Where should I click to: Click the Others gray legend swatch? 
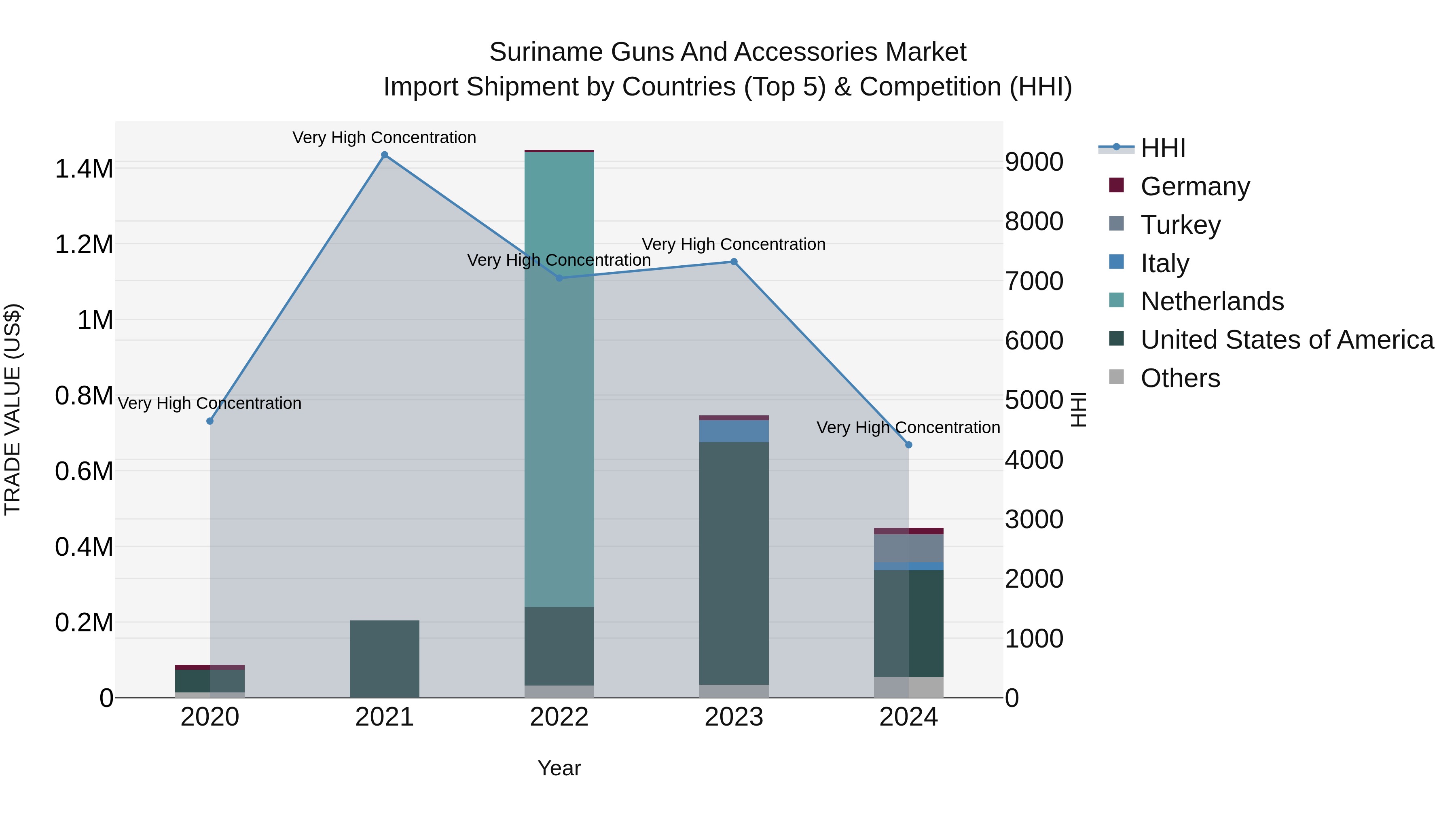click(1116, 377)
